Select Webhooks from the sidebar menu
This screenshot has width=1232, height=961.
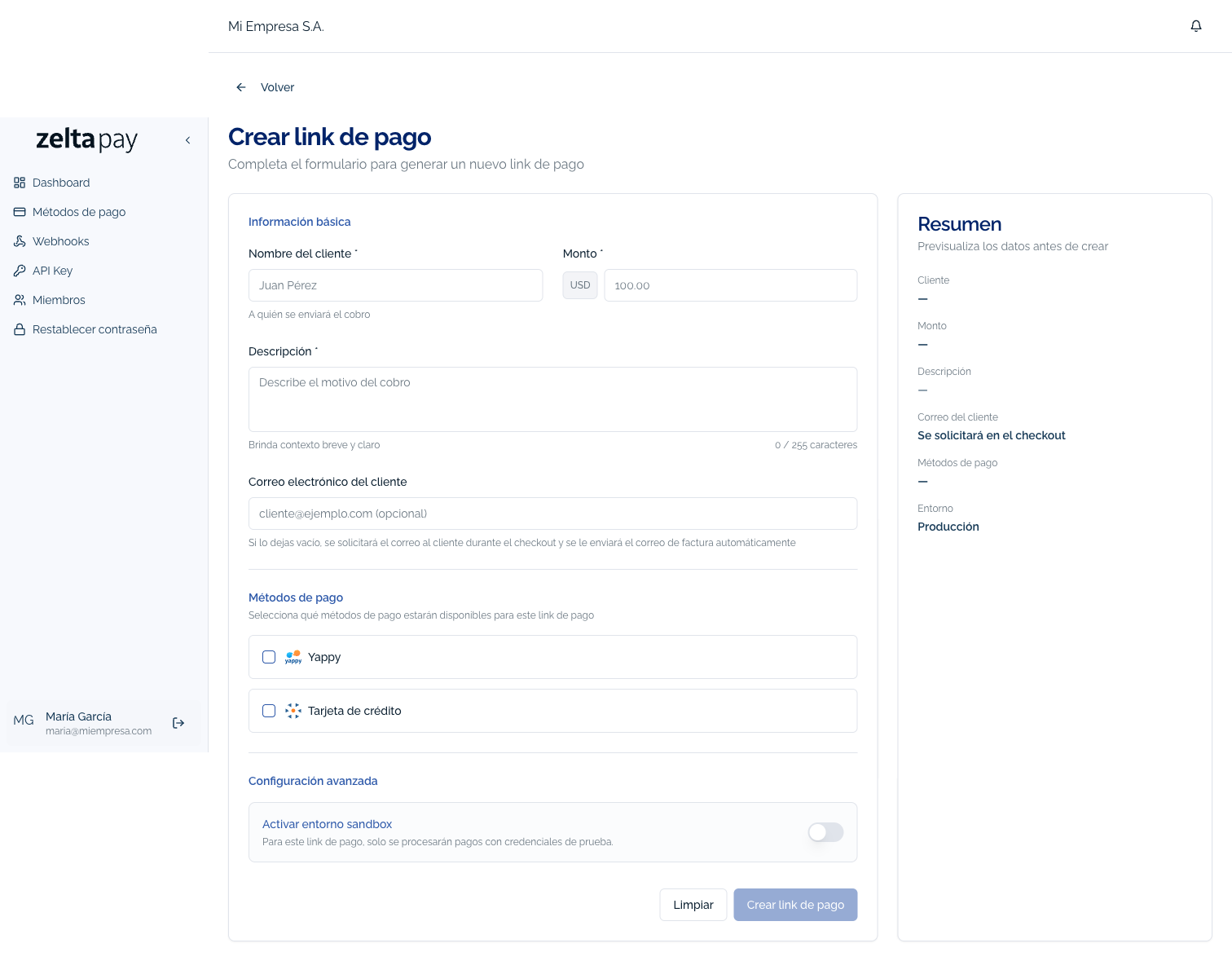(x=61, y=241)
